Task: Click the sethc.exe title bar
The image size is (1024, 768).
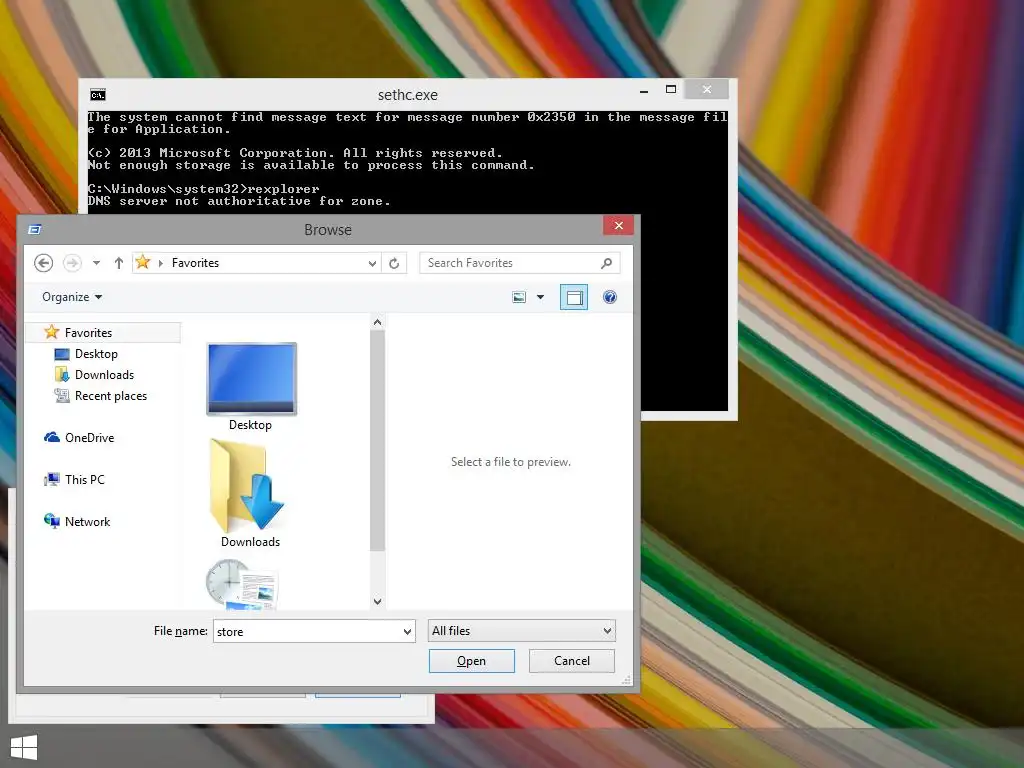Action: (x=408, y=95)
